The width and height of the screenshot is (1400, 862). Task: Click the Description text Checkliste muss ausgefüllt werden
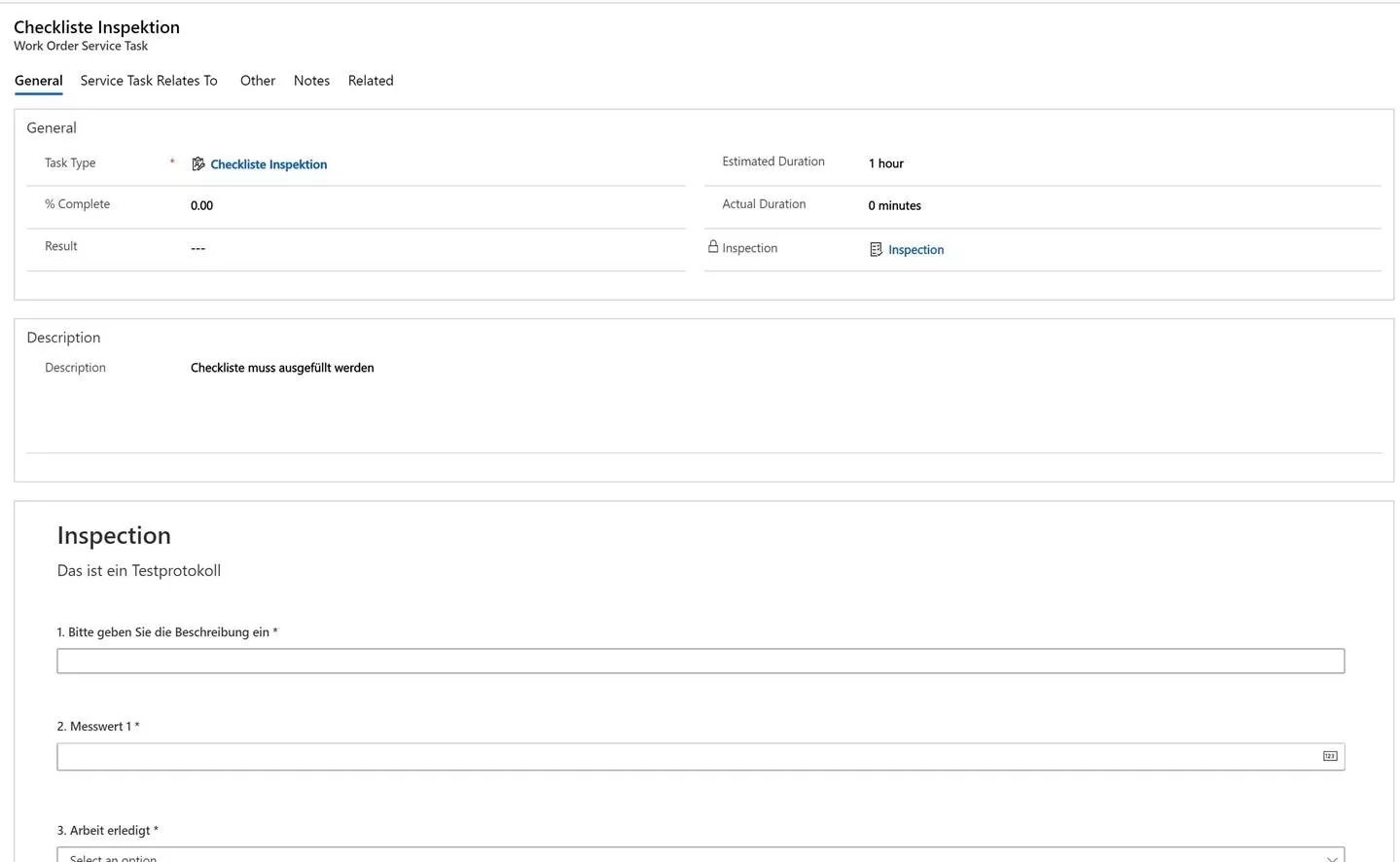pyautogui.click(x=282, y=368)
